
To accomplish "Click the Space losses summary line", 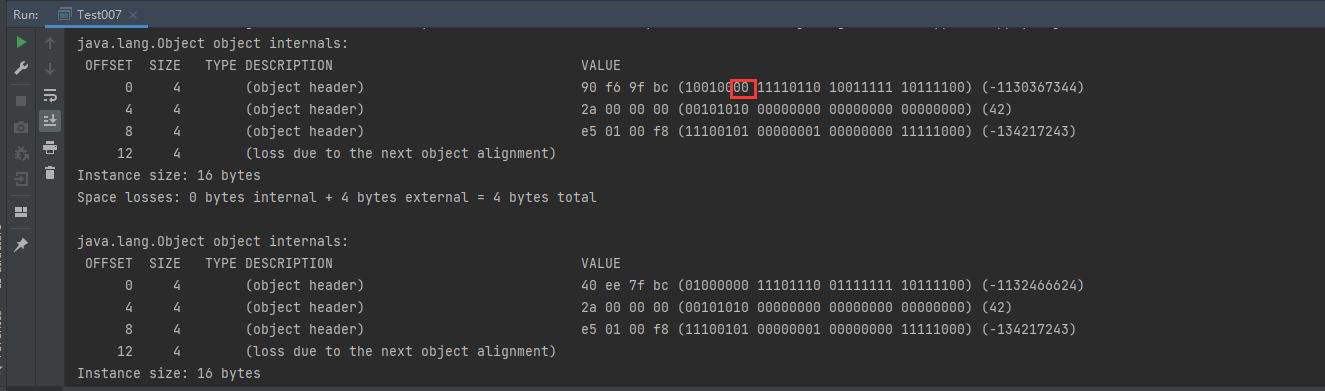I will click(x=337, y=198).
